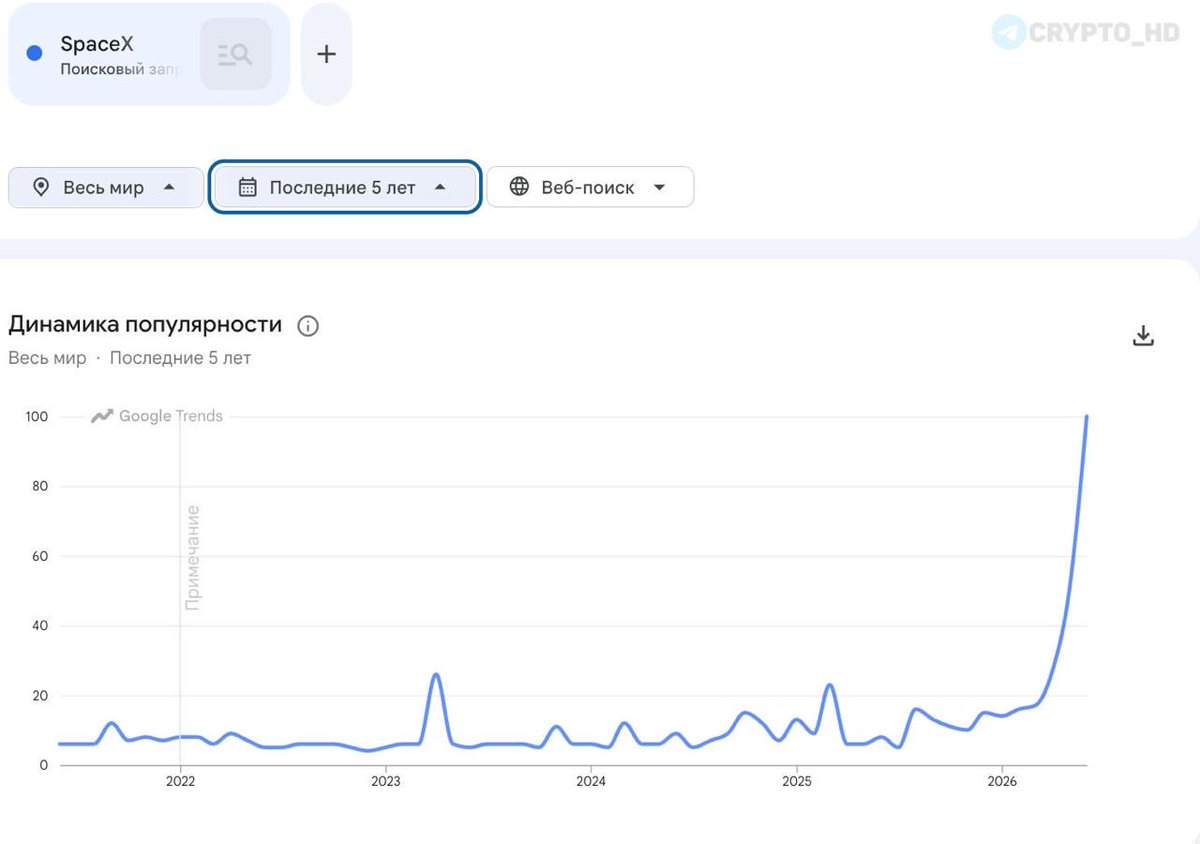Click the 2024 label on the time axis
Screen dimensions: 1200x844
(x=591, y=781)
